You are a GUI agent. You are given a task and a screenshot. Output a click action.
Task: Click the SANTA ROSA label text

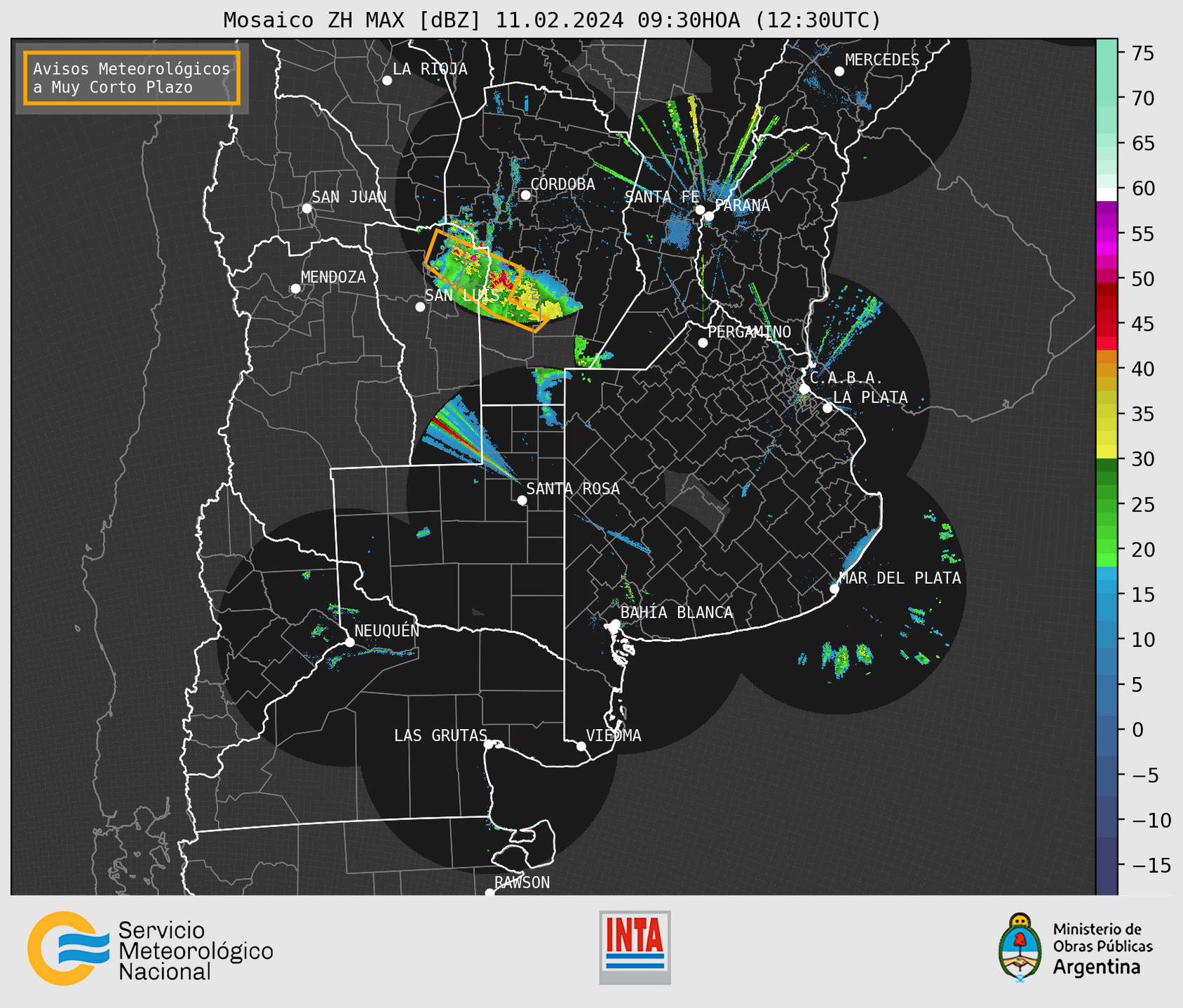click(573, 489)
